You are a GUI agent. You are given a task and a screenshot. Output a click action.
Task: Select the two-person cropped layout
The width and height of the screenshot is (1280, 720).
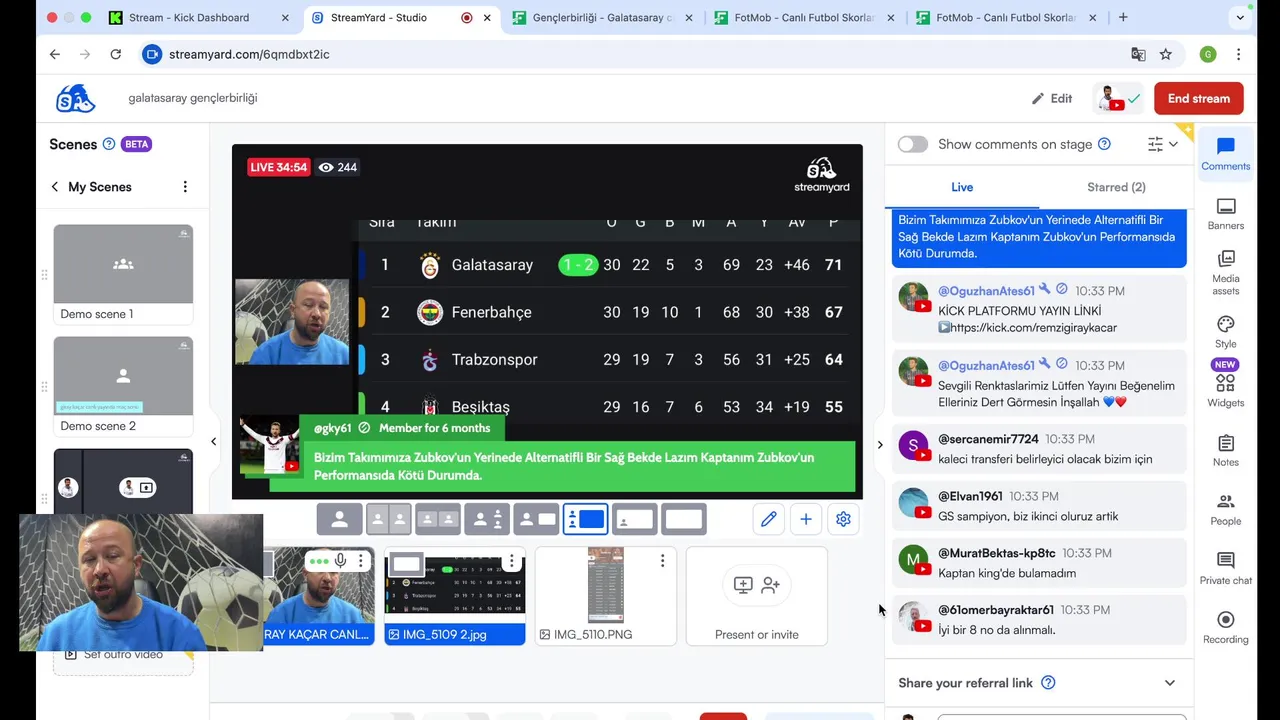389,519
